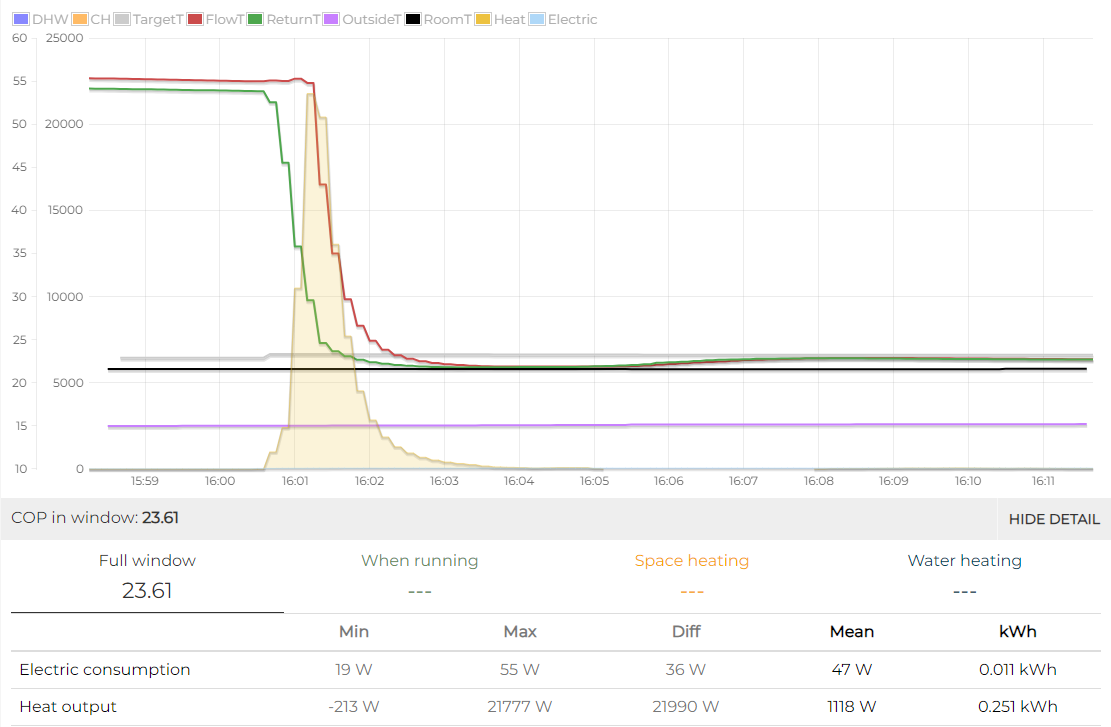
Task: Click the light blue Electric legend swatch
Action: coord(537,19)
